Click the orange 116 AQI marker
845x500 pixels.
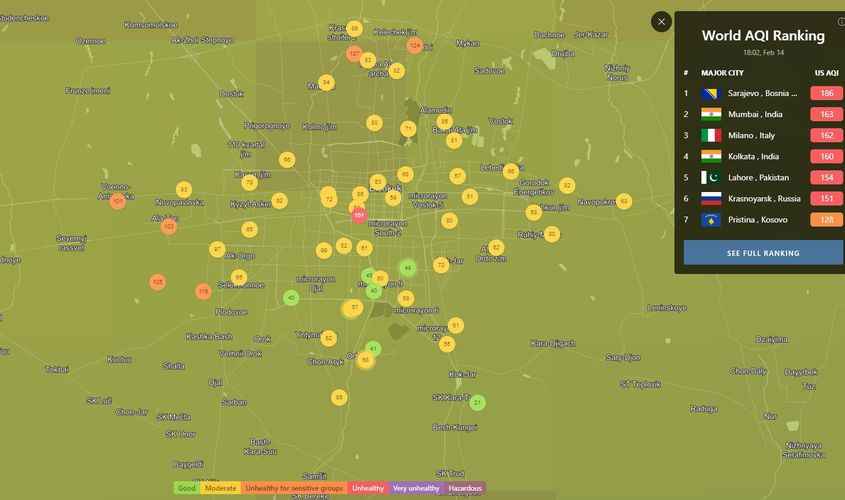click(203, 292)
